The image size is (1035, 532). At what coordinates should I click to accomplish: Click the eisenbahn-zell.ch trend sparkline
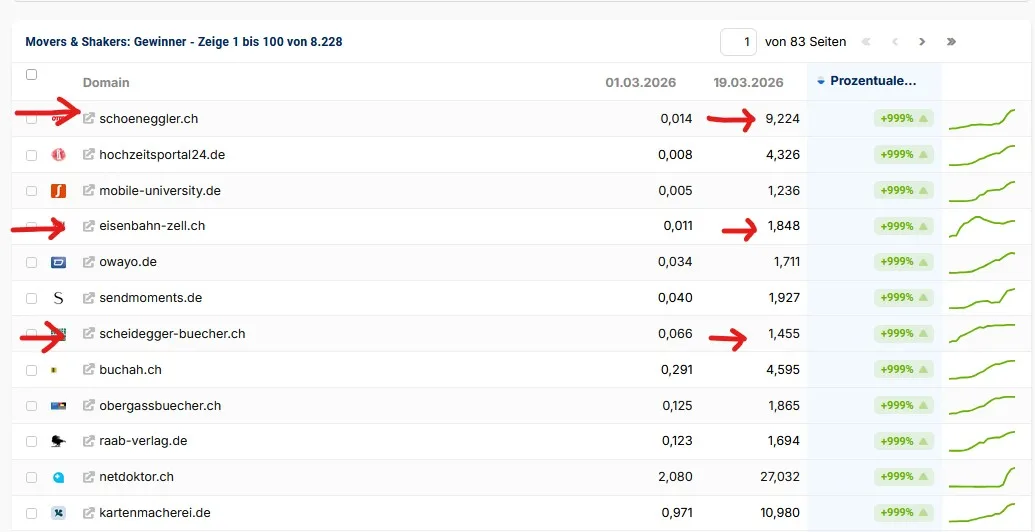[x=982, y=226]
